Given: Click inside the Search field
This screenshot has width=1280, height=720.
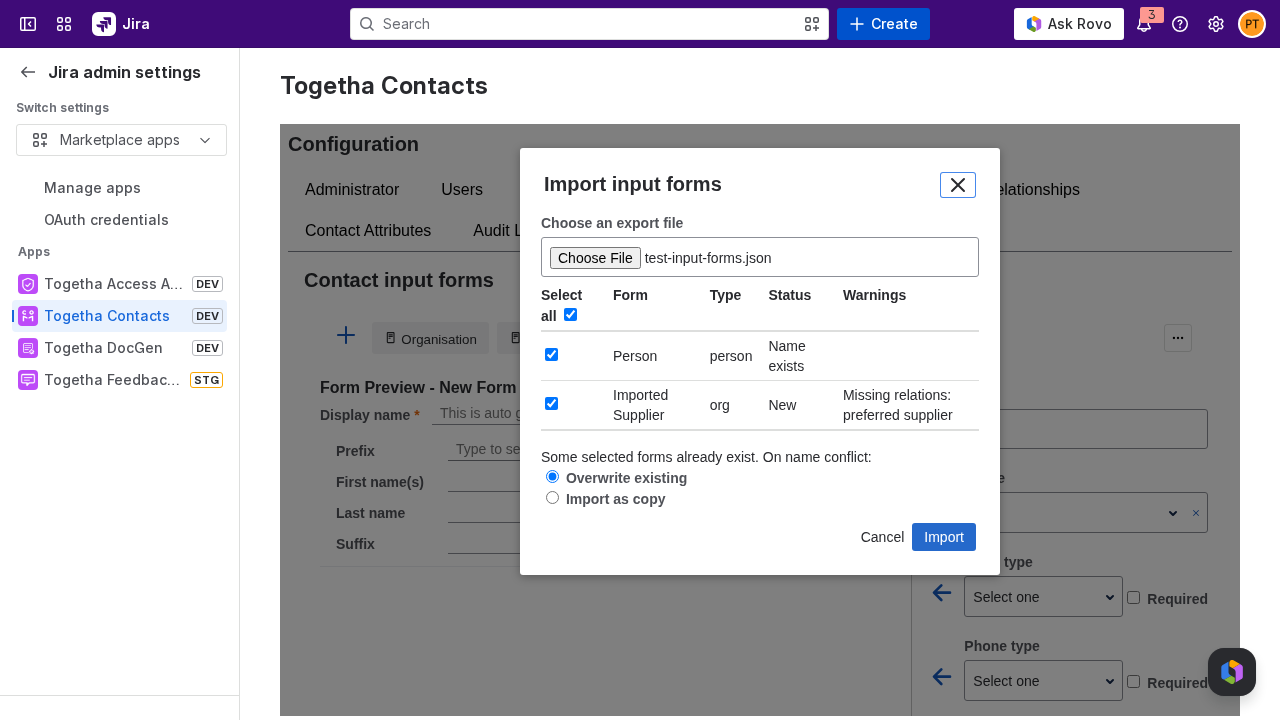Looking at the screenshot, I should [x=589, y=24].
